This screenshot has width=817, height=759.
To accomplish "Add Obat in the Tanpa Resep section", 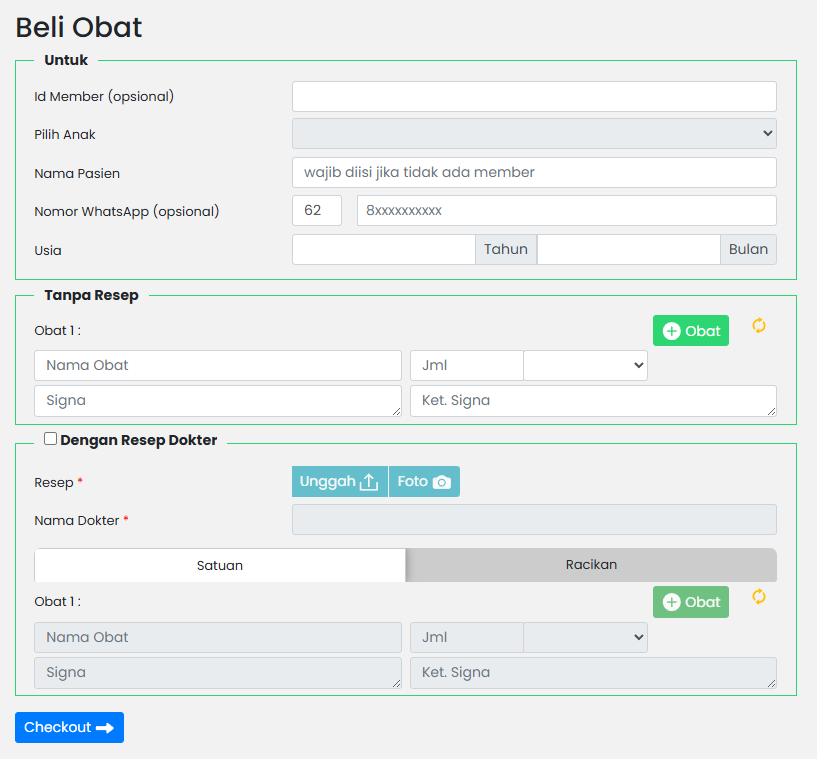I will (691, 331).
